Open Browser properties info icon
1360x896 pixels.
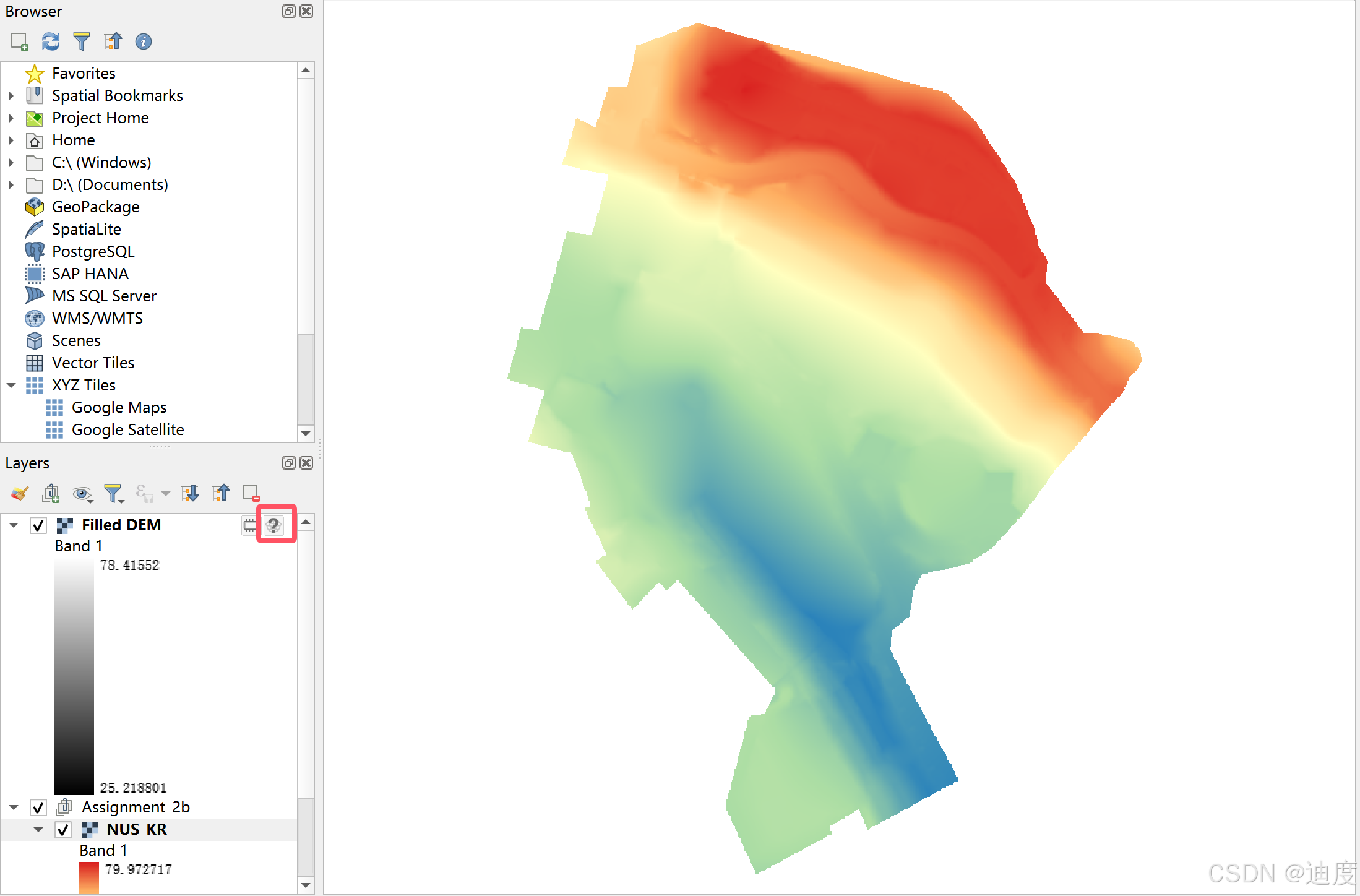tap(144, 41)
